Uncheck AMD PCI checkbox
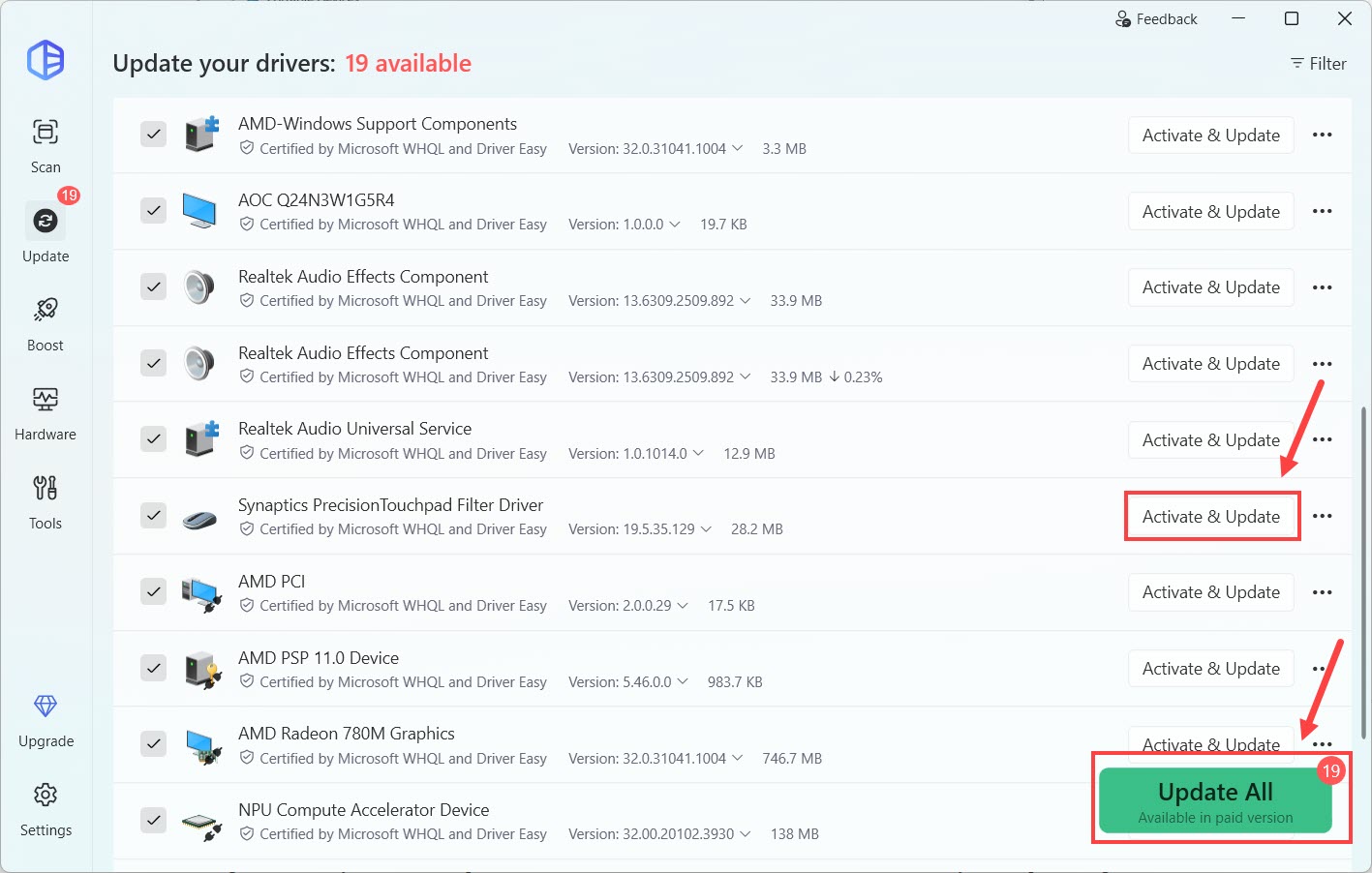1372x873 pixels. (x=154, y=591)
